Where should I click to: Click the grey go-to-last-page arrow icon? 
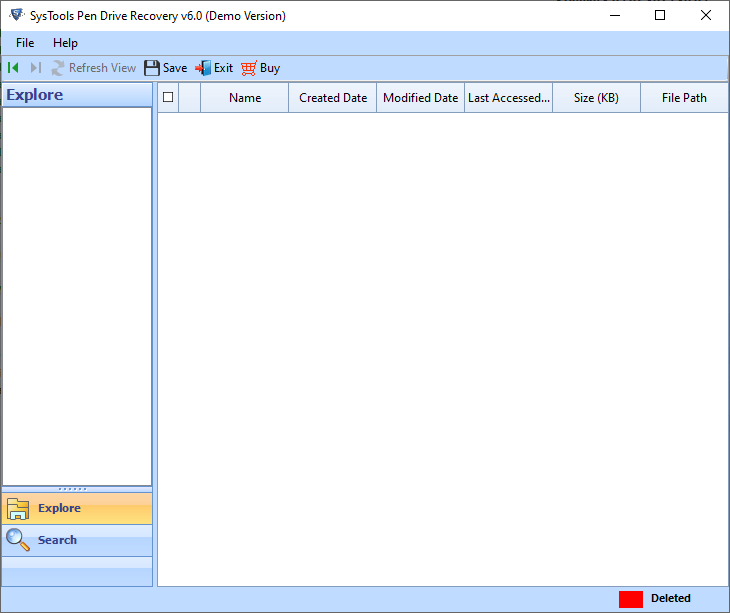click(36, 68)
